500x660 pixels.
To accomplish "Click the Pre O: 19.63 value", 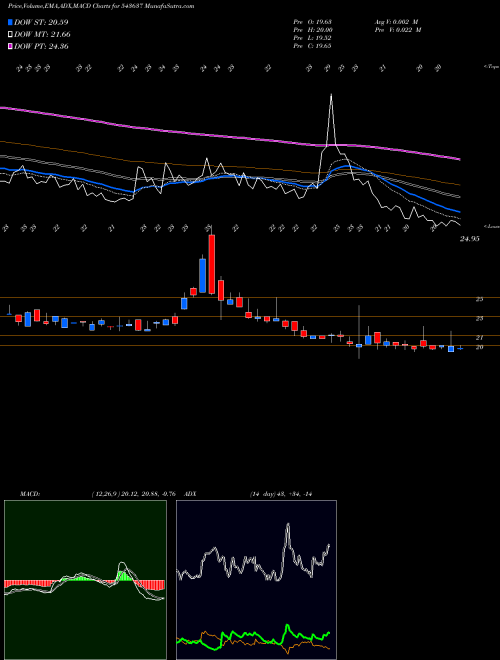I will pos(312,22).
